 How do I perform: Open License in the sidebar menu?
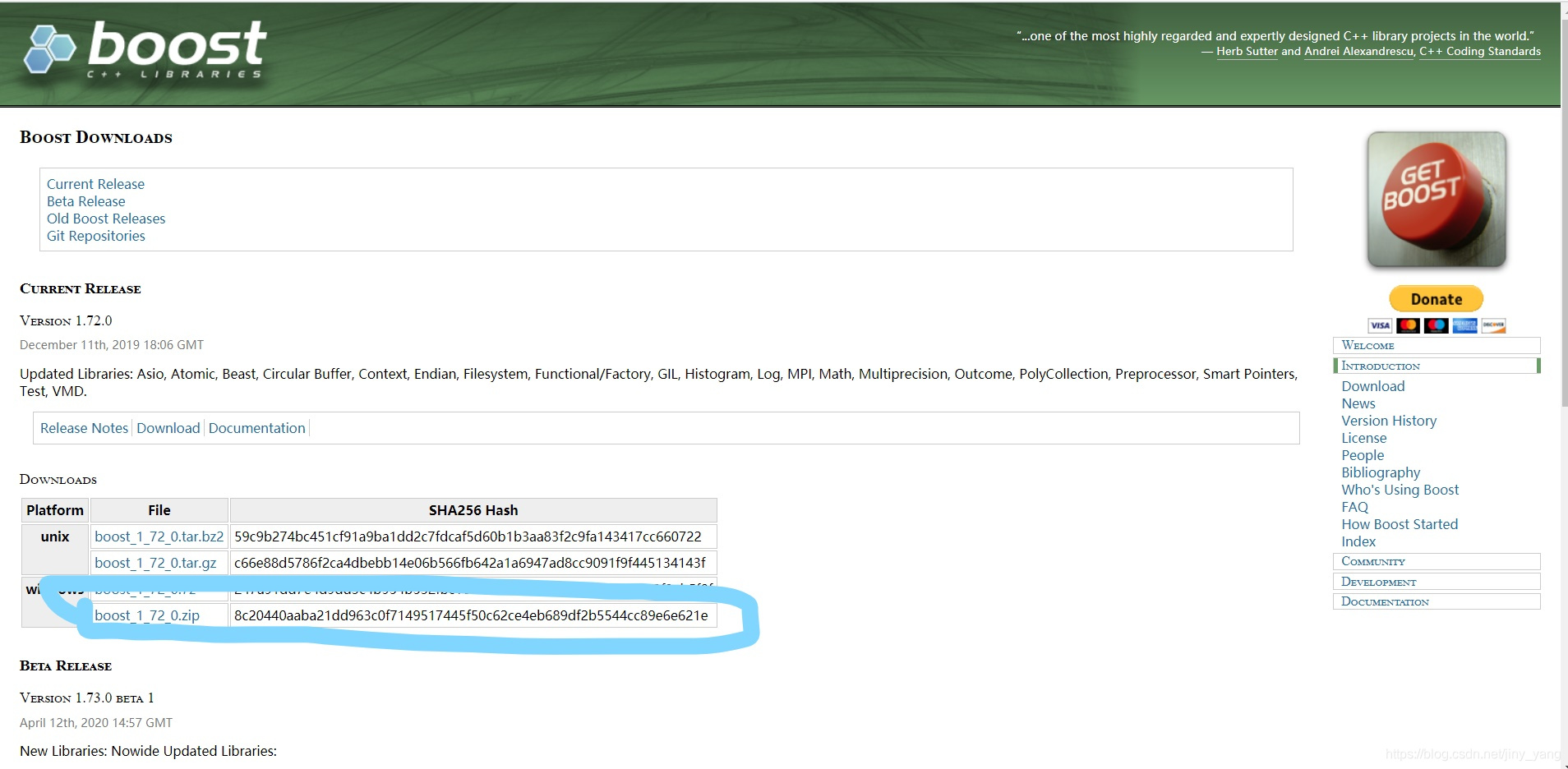point(1364,438)
